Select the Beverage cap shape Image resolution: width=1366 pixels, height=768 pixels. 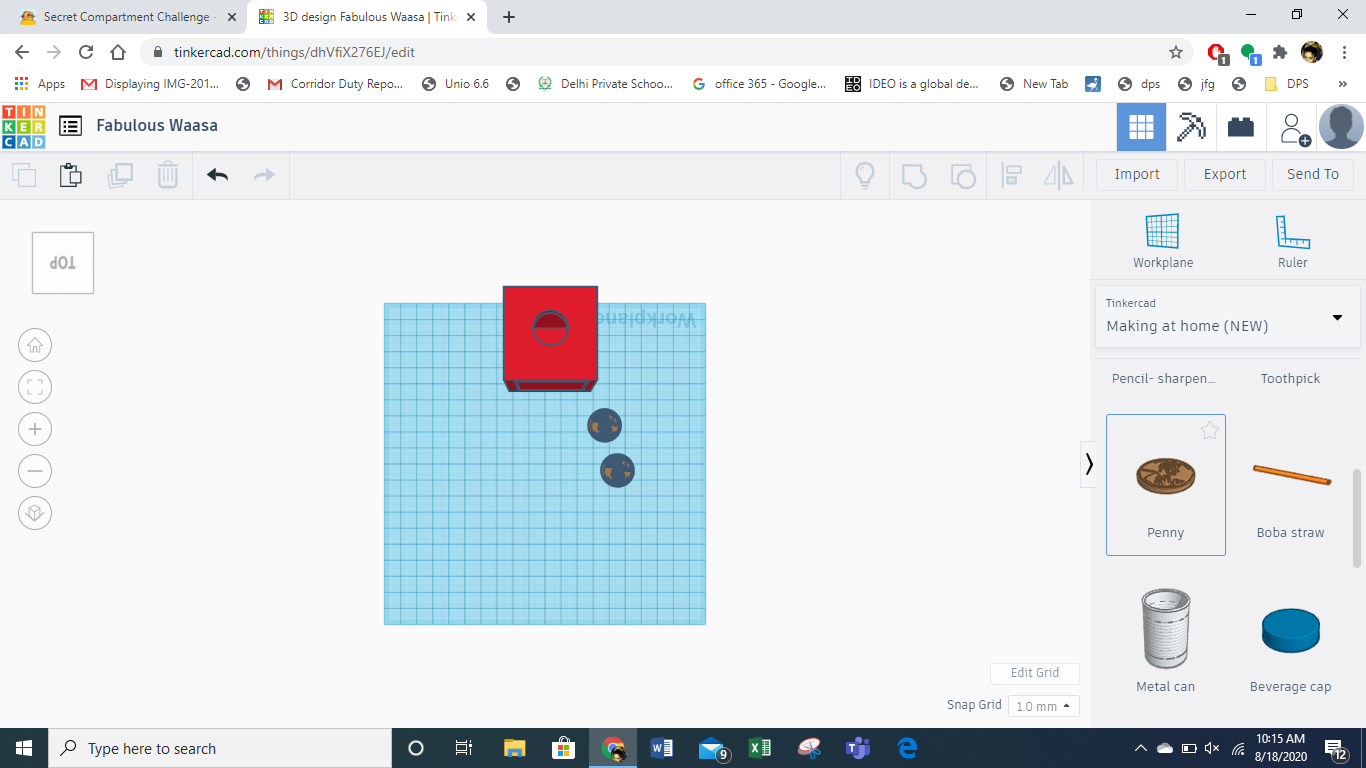point(1291,640)
